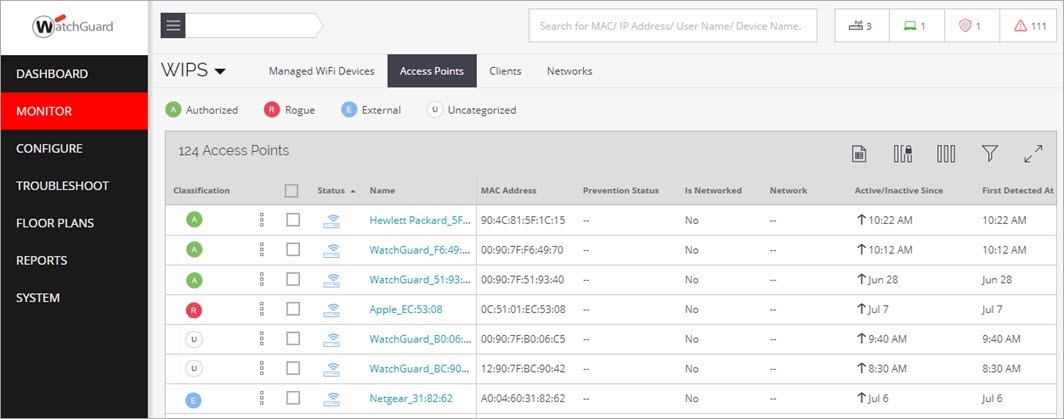The width and height of the screenshot is (1064, 419).
Task: Check the Hewlett Packard row checkbox
Action: pyautogui.click(x=292, y=220)
